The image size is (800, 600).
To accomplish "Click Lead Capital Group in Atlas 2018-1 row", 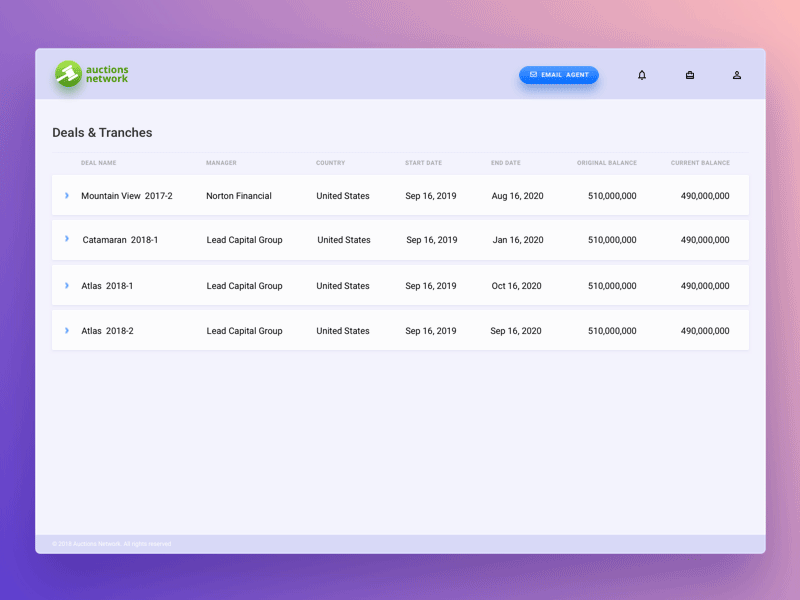I will (244, 286).
